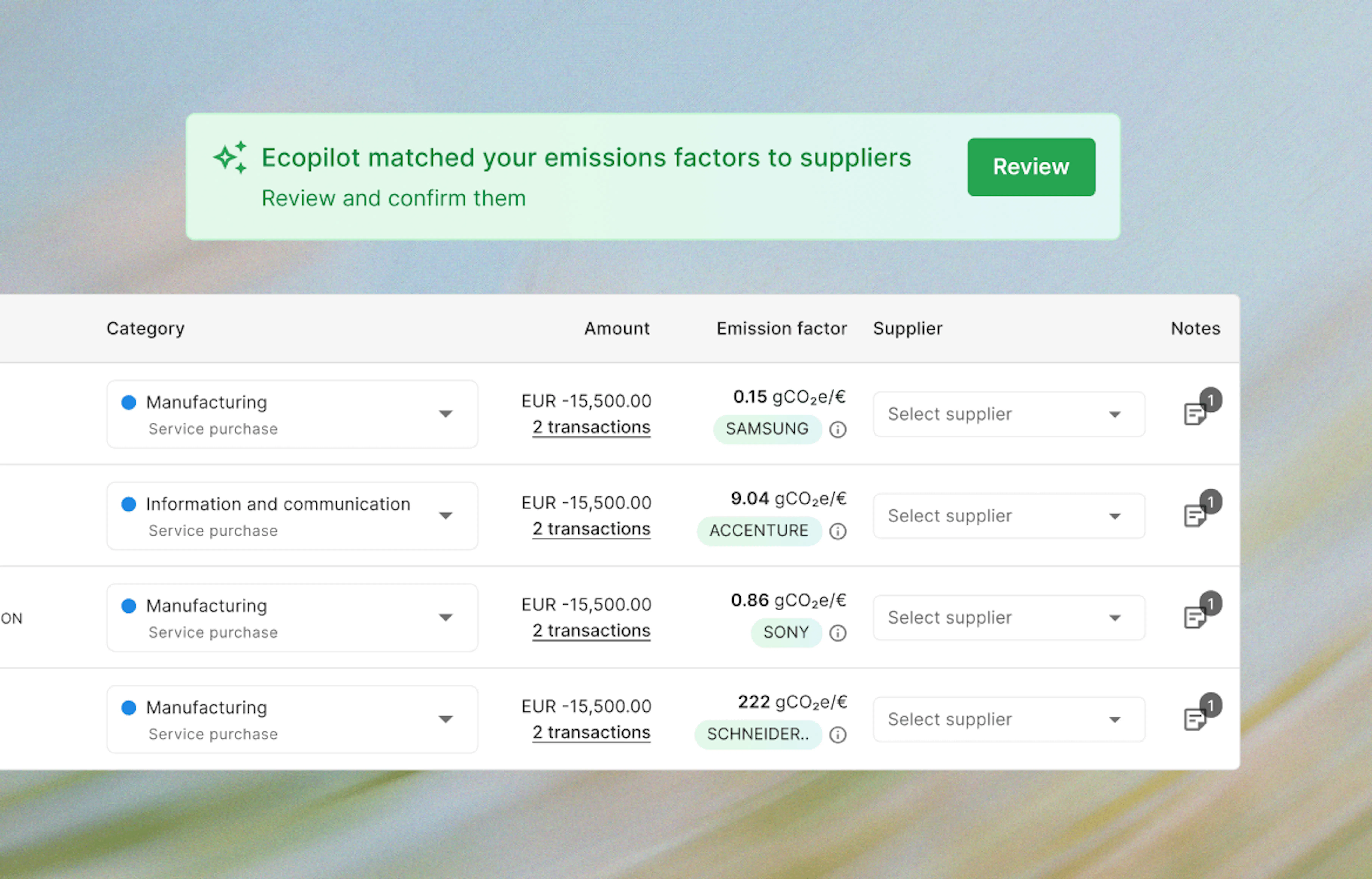Image resolution: width=1372 pixels, height=879 pixels.
Task: Open notes icon for Schneider row
Action: (x=1195, y=719)
